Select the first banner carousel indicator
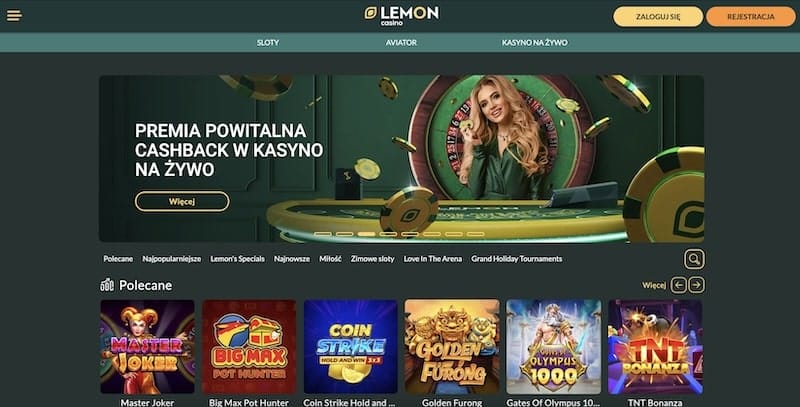The height and width of the screenshot is (407, 800). tap(322, 234)
